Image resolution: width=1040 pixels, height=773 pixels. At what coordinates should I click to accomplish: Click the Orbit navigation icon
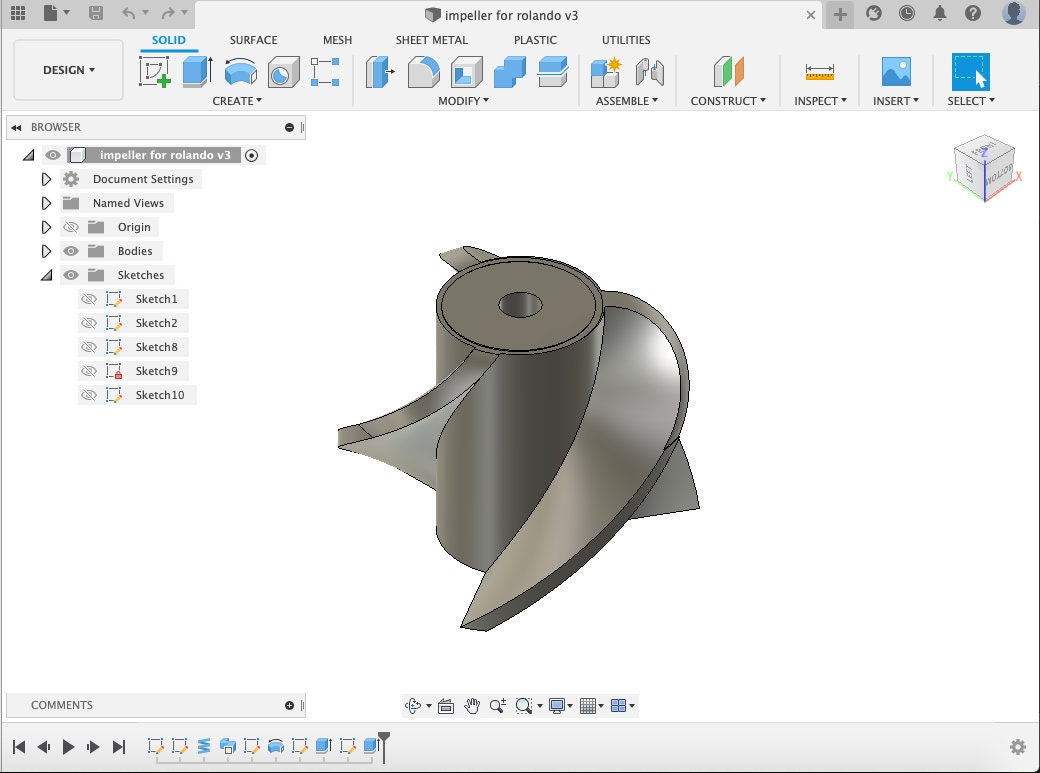(x=413, y=705)
